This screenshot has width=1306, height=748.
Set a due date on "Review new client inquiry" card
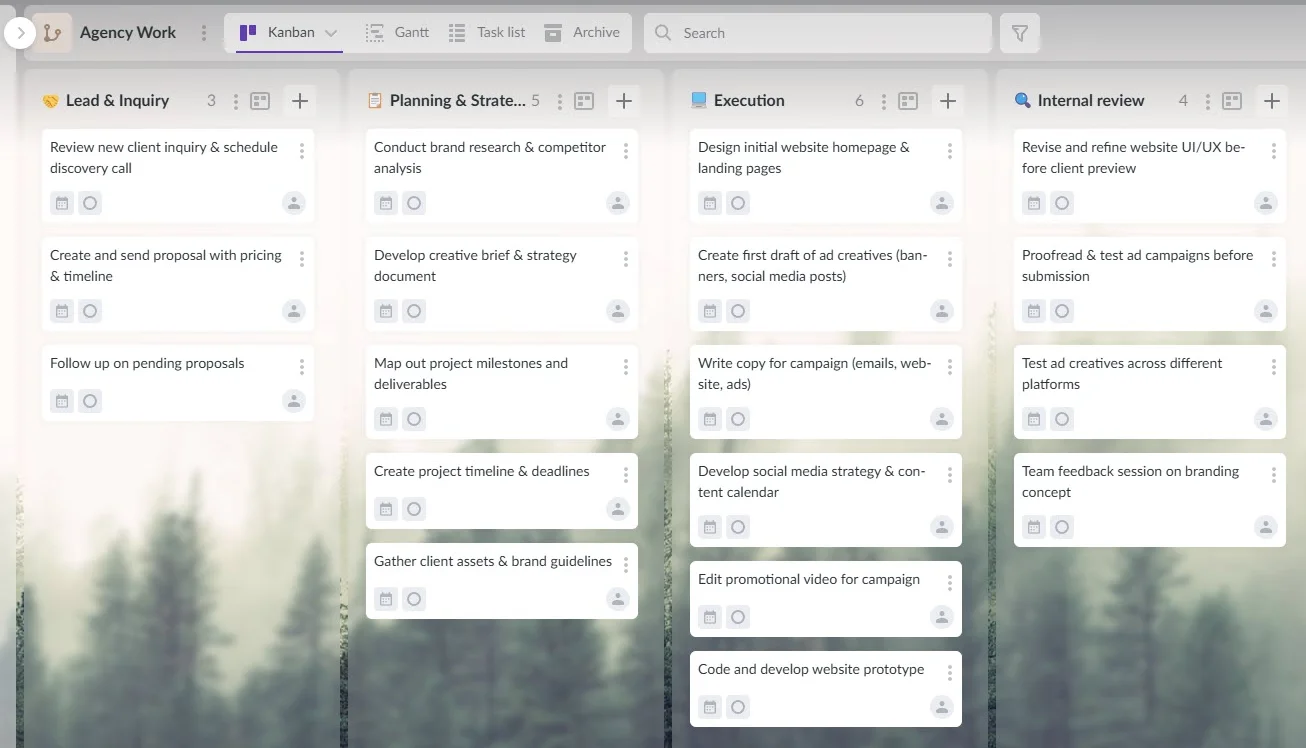click(62, 203)
